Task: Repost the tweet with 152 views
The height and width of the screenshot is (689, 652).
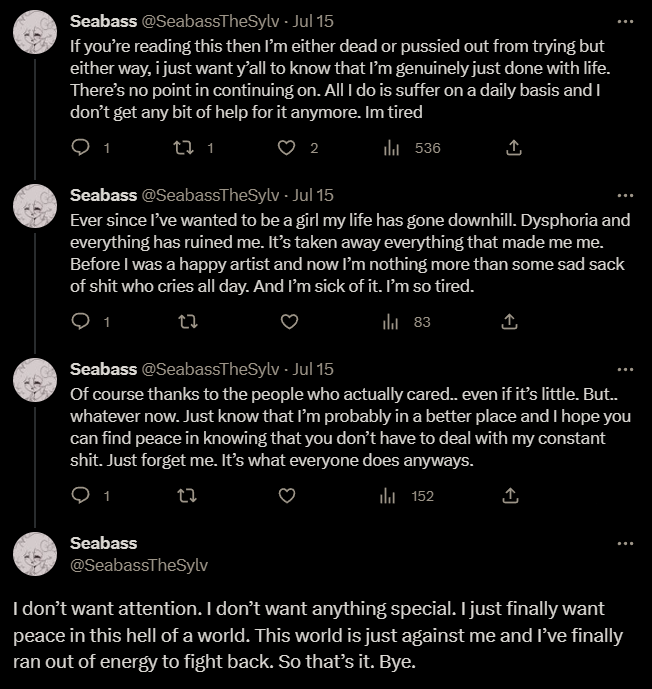Action: tap(185, 495)
